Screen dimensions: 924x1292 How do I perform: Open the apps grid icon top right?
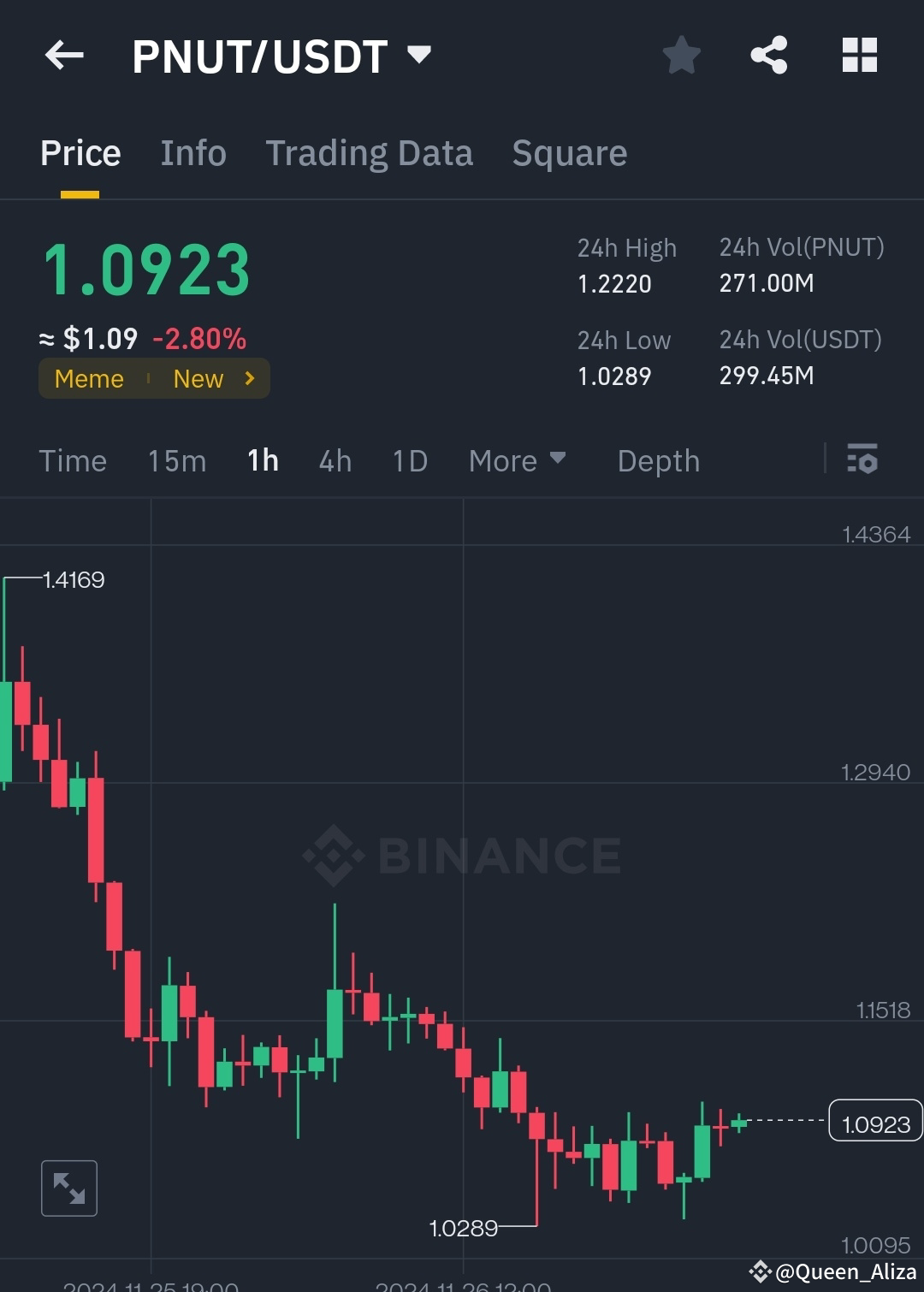[859, 54]
